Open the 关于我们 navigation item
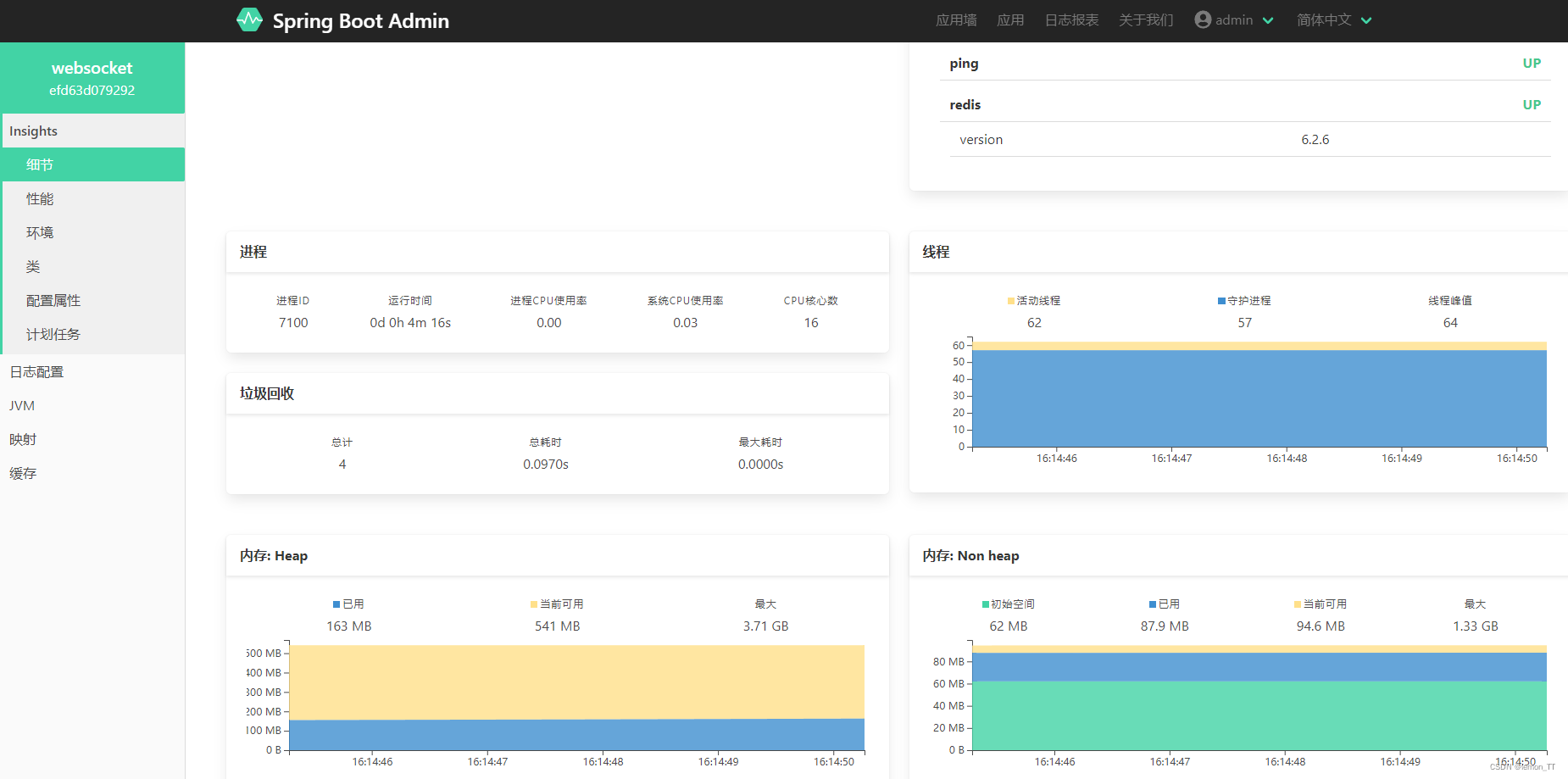1568x779 pixels. pyautogui.click(x=1146, y=19)
